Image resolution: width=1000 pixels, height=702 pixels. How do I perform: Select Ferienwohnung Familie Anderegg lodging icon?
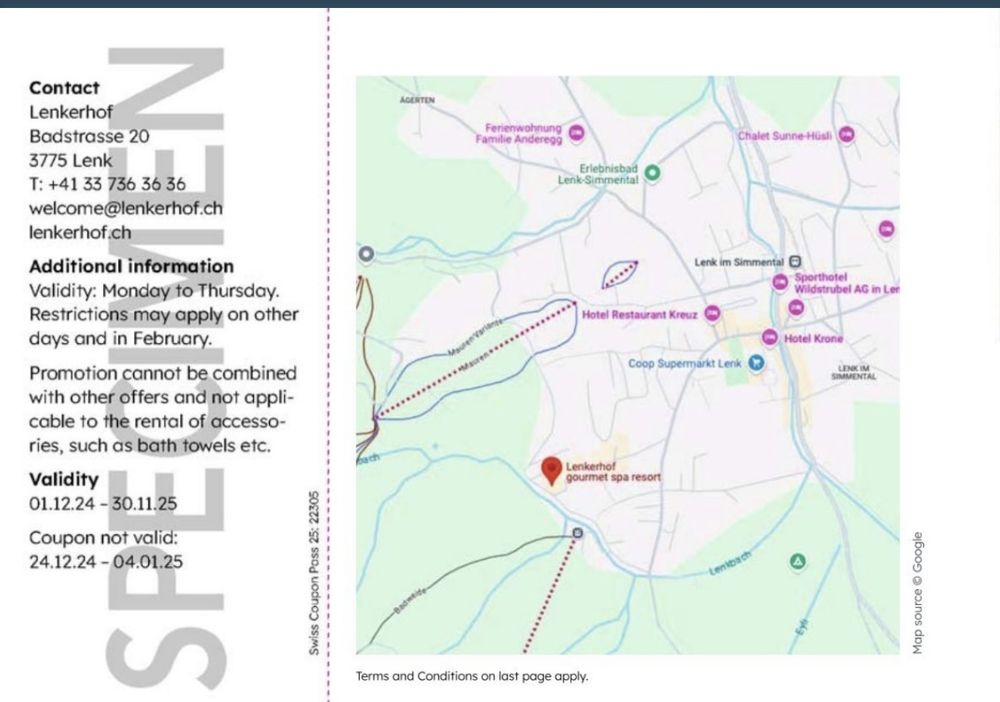[576, 133]
